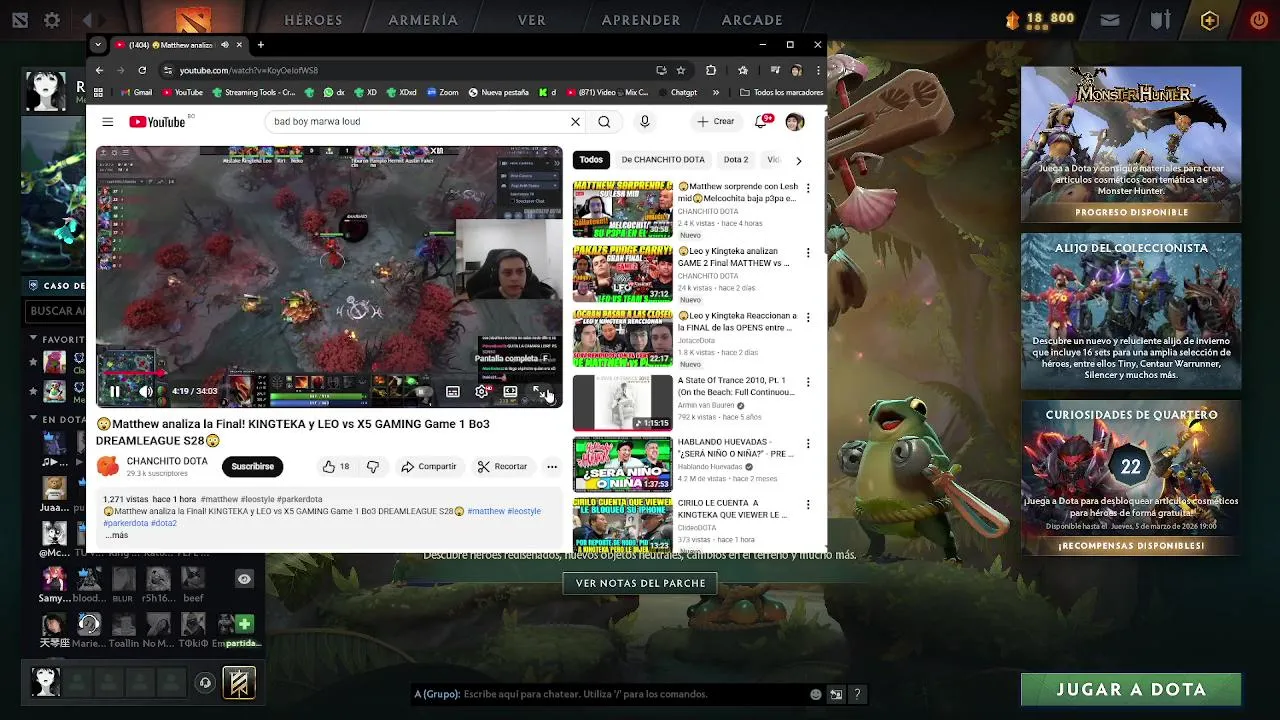Open options for A State Of Trance video
Image resolution: width=1280 pixels, height=720 pixels.
coord(808,382)
